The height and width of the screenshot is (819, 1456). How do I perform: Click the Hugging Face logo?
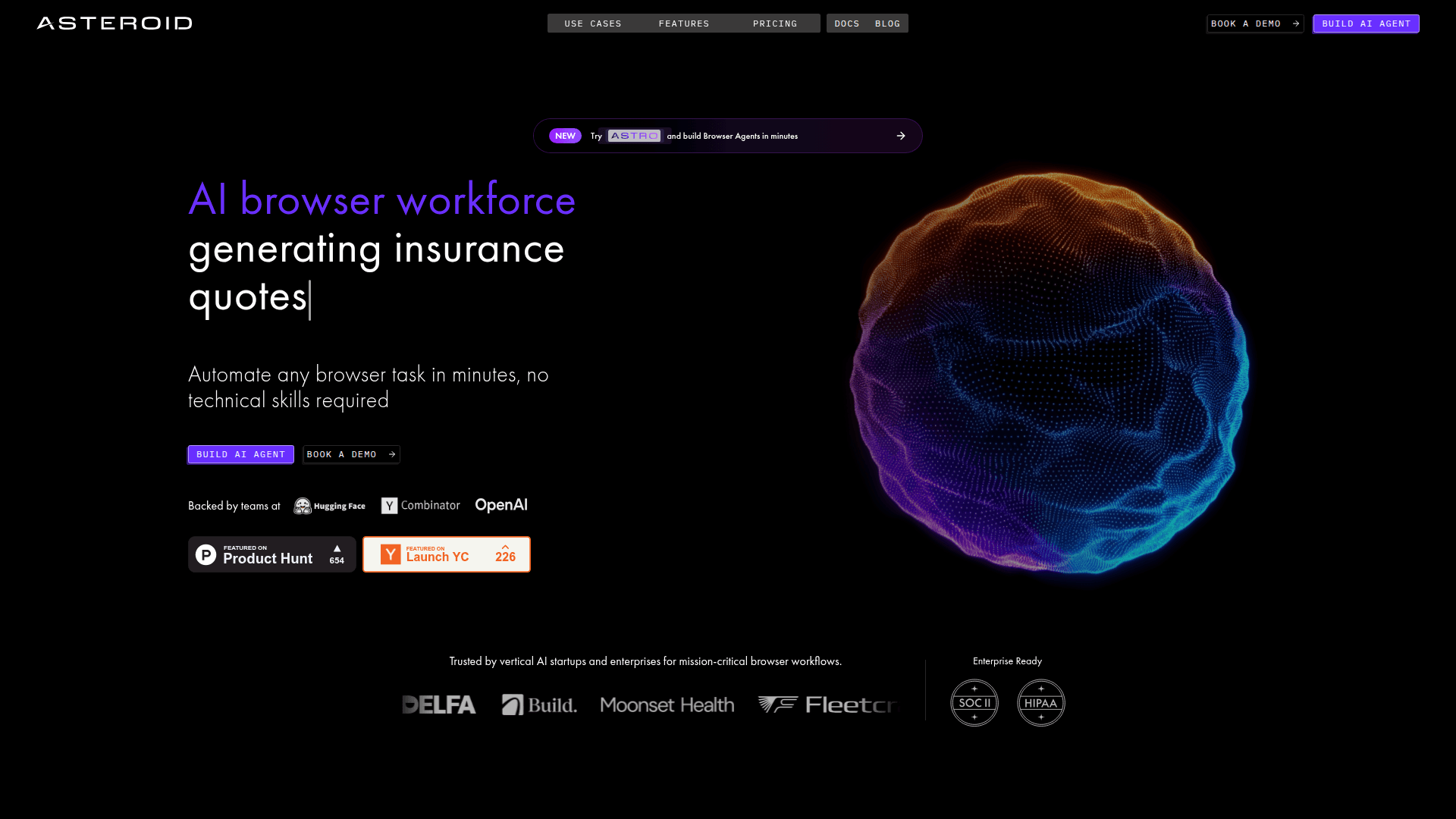pos(330,506)
